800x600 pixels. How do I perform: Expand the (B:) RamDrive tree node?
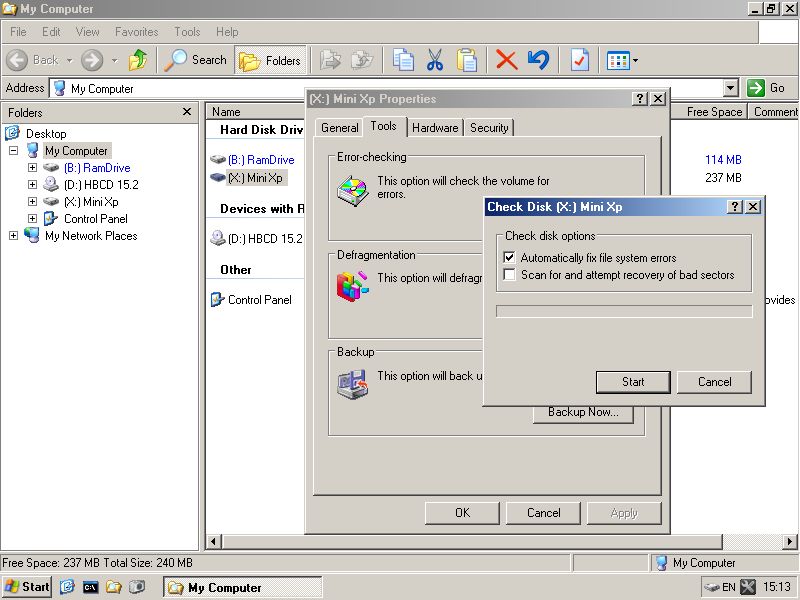click(x=32, y=168)
